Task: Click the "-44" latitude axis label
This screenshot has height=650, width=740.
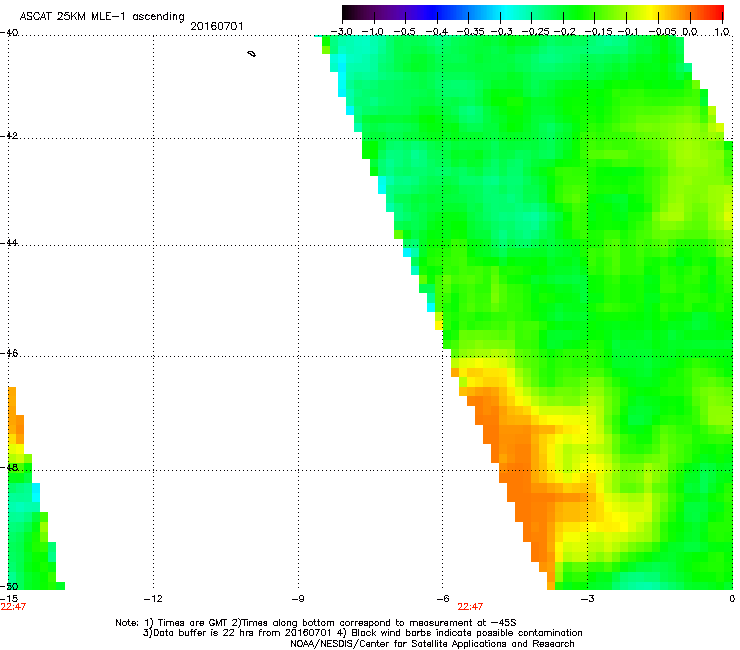Action: coord(9,243)
